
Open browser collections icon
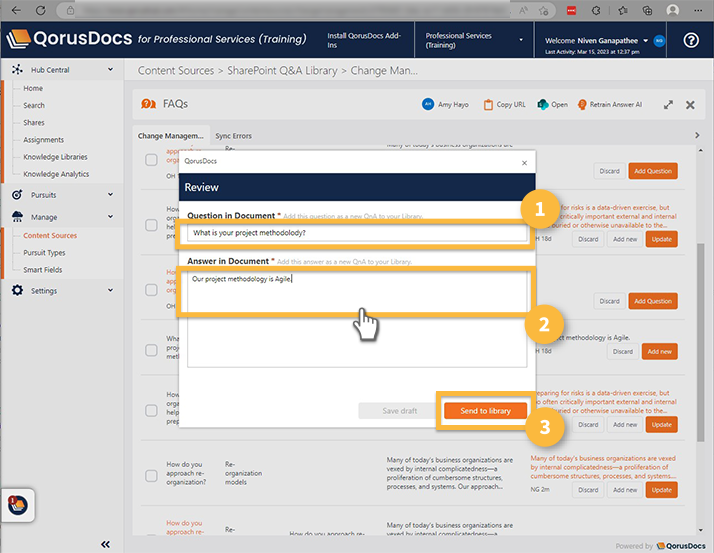pyautogui.click(x=647, y=10)
